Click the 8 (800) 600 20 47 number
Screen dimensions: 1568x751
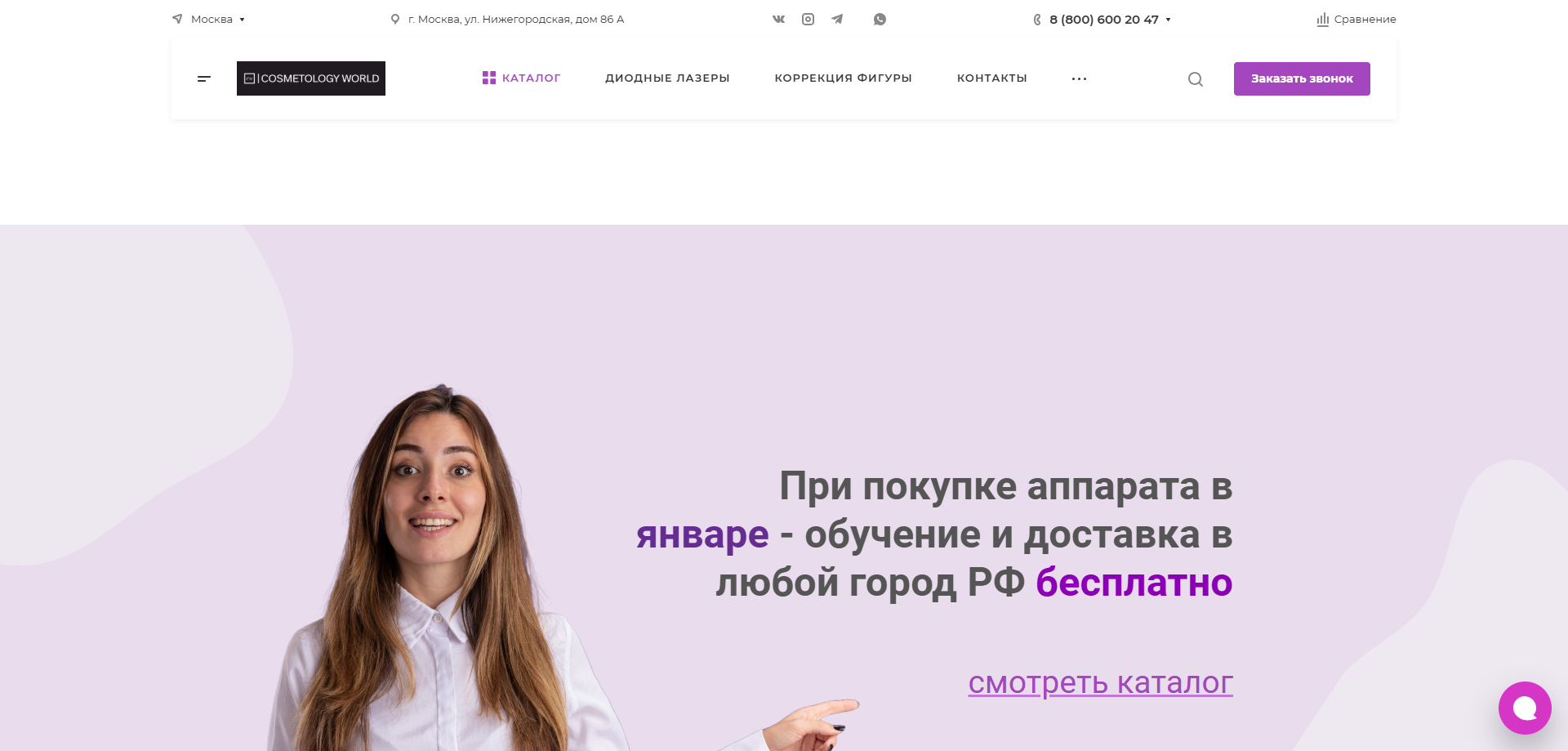pos(1103,20)
